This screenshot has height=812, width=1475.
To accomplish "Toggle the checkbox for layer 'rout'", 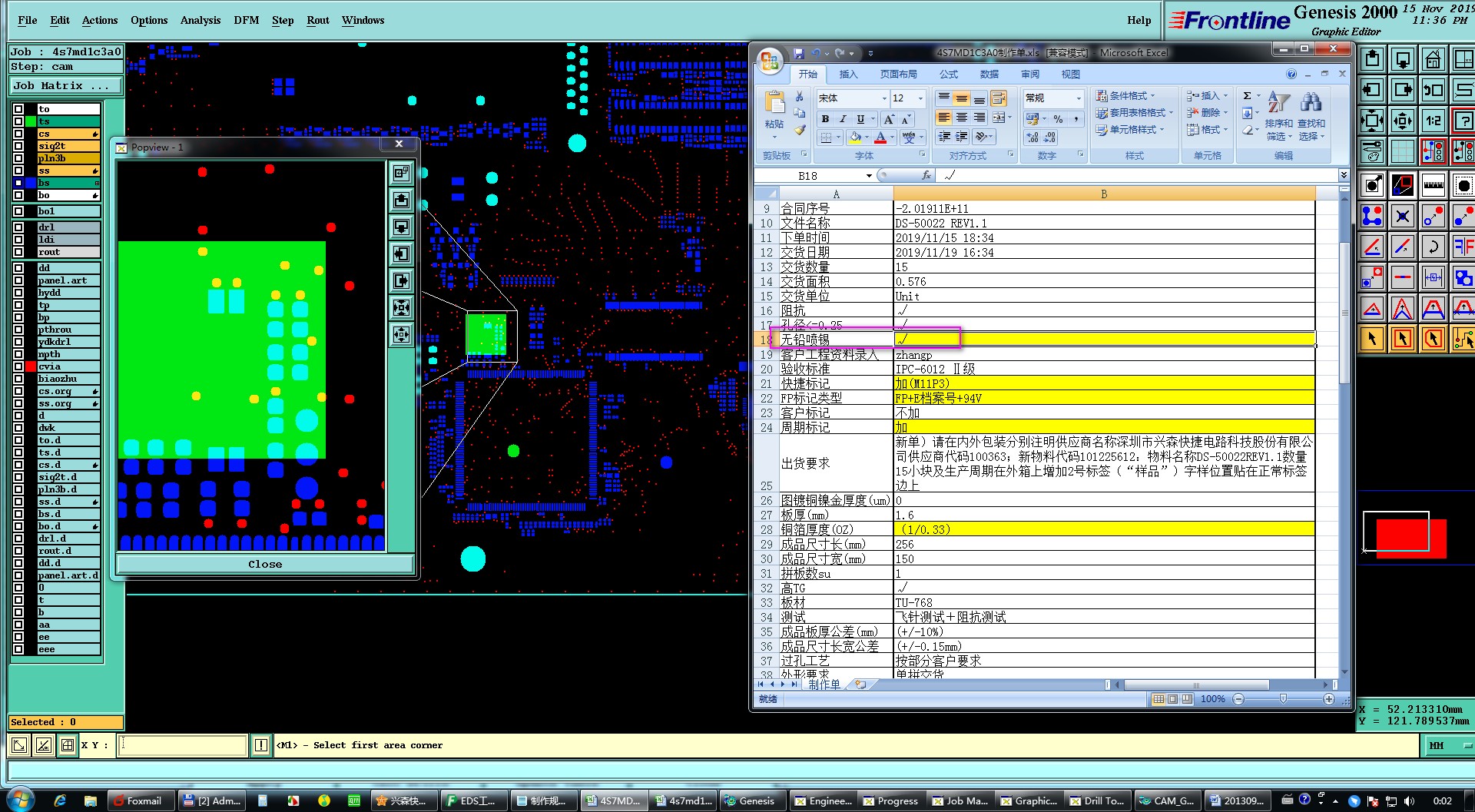I will tap(18, 252).
